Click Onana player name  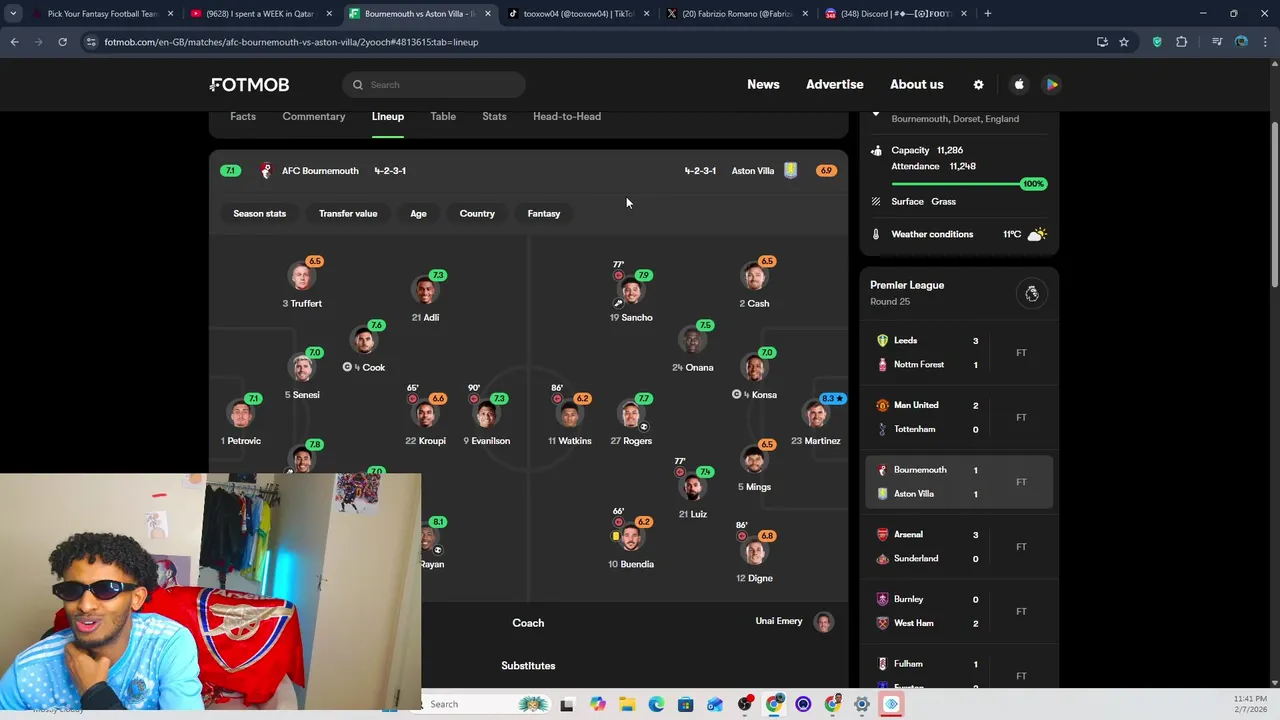click(693, 367)
